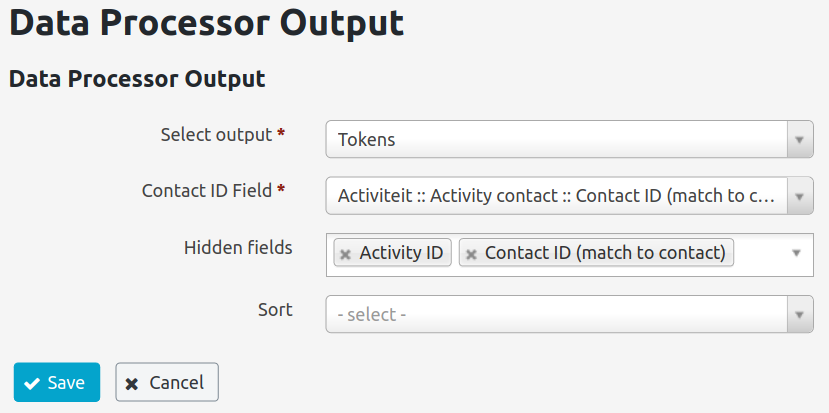Expand the Sort dropdown arrow

(x=799, y=314)
